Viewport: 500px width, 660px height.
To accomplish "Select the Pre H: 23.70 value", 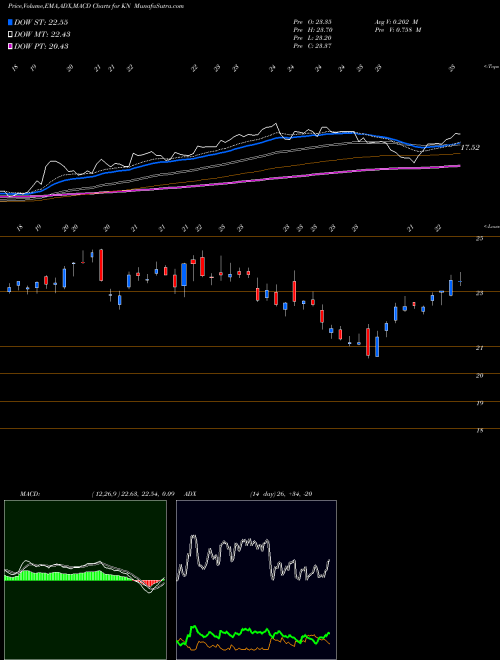I will 312,30.
